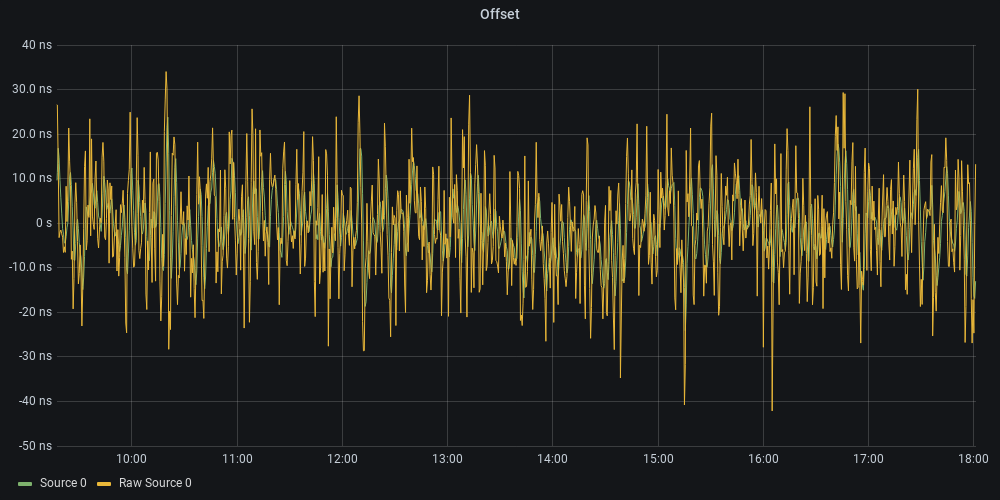Click the 40 ns y-axis label
1000x500 pixels.
(x=36, y=45)
